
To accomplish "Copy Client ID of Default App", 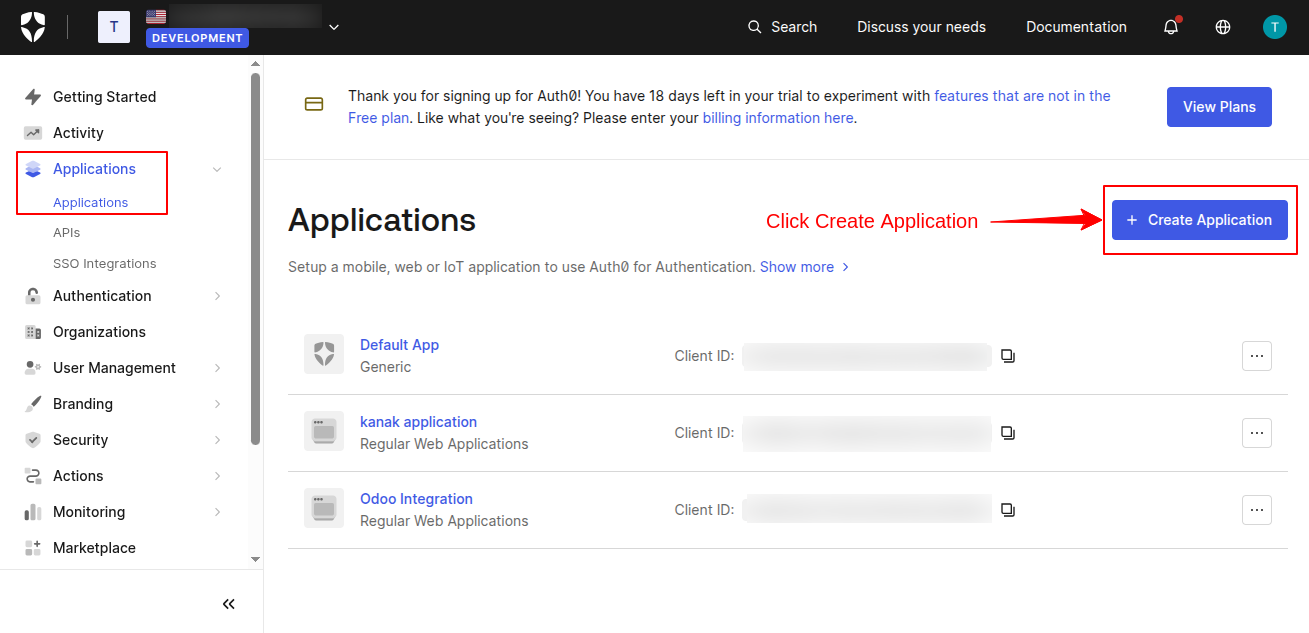I will pyautogui.click(x=1008, y=356).
